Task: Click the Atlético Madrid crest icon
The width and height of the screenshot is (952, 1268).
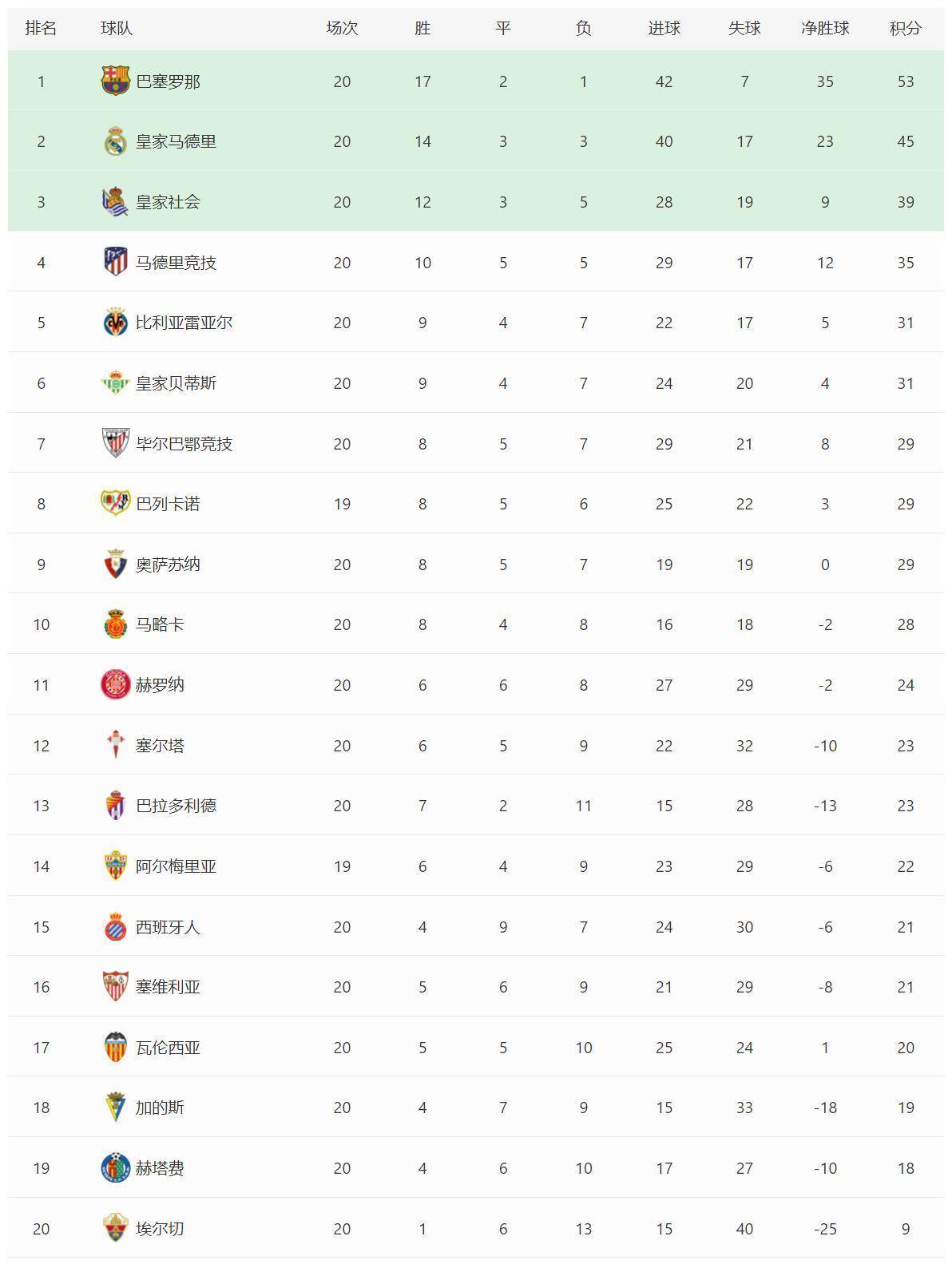Action: pos(116,262)
